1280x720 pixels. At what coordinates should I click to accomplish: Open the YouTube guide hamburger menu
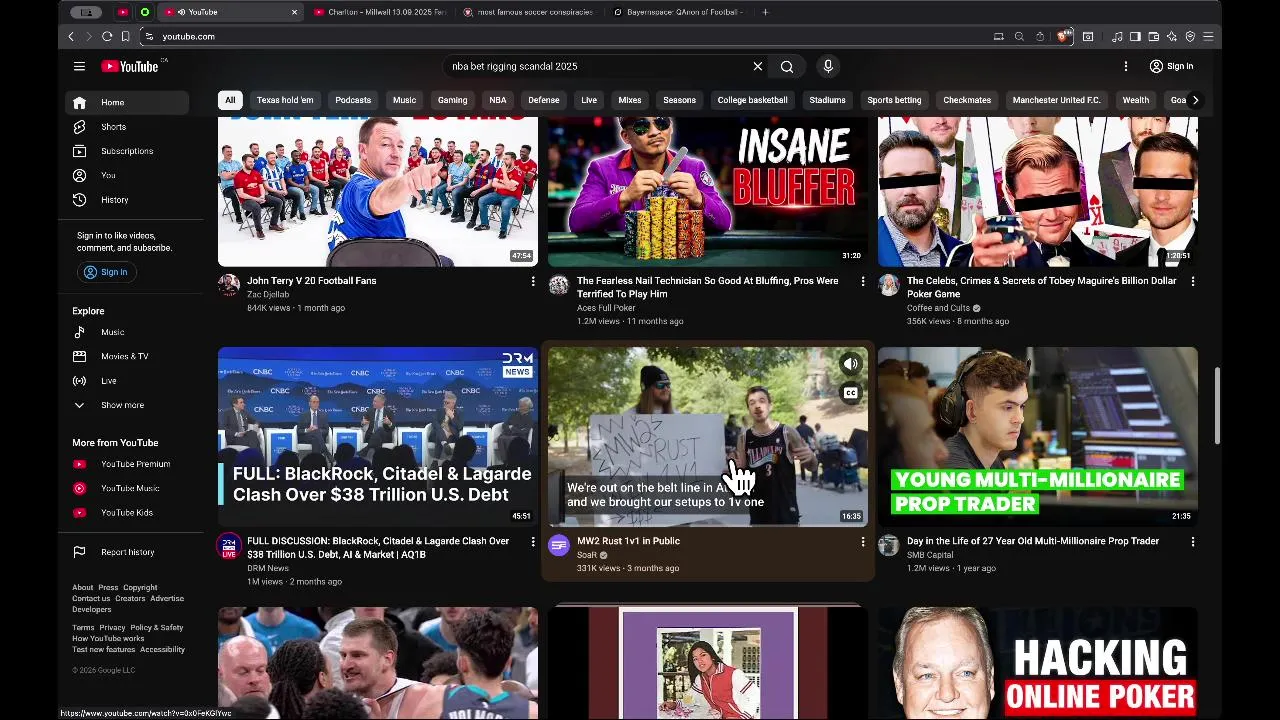(x=79, y=66)
